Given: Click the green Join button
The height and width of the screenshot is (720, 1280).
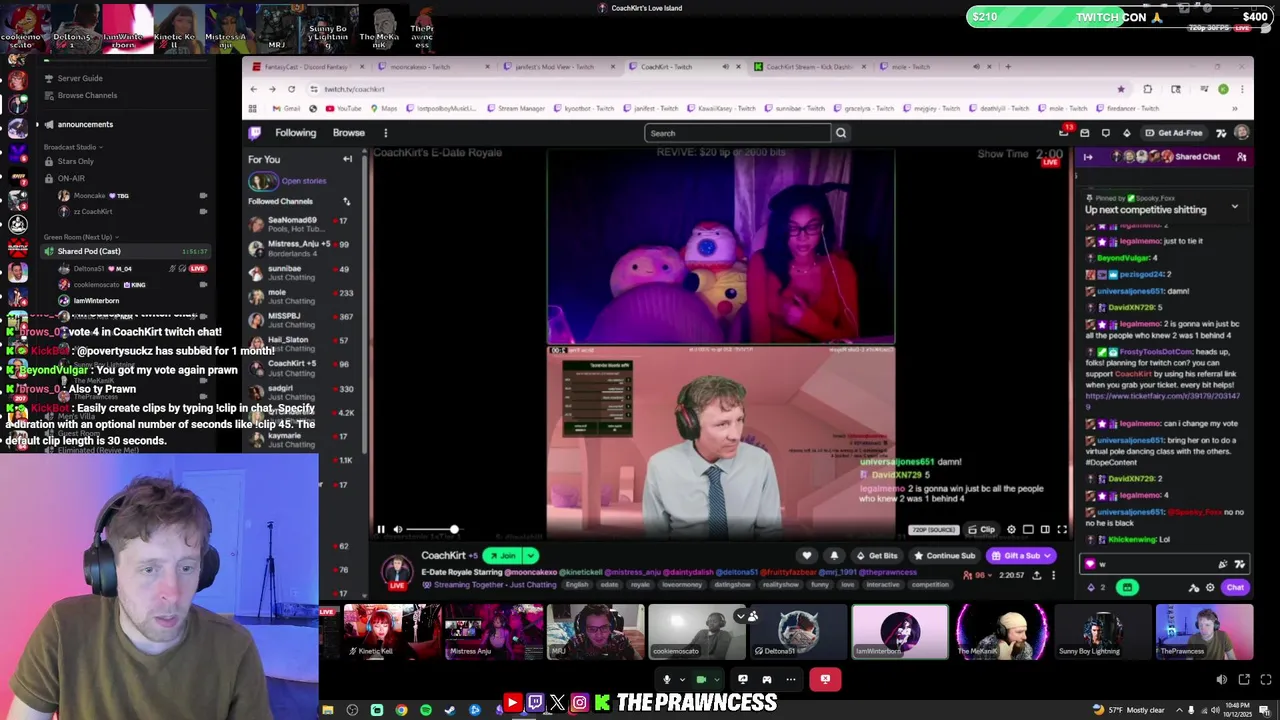Looking at the screenshot, I should coord(502,556).
